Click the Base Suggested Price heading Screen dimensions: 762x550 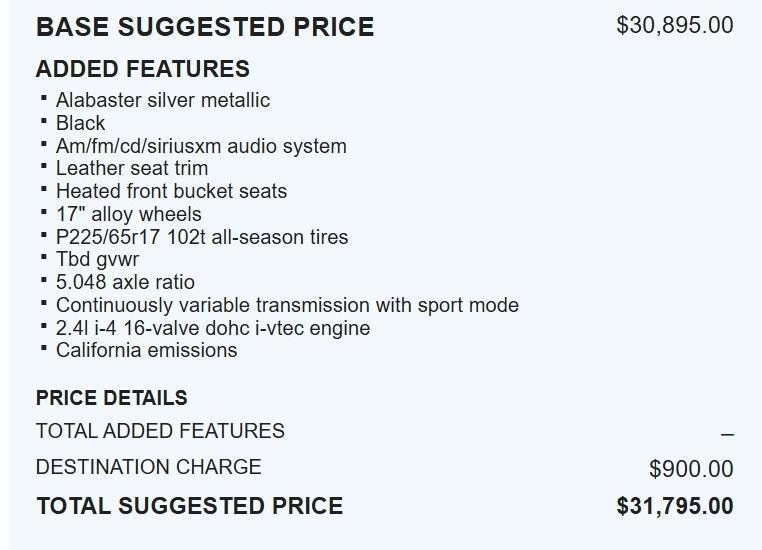[205, 27]
